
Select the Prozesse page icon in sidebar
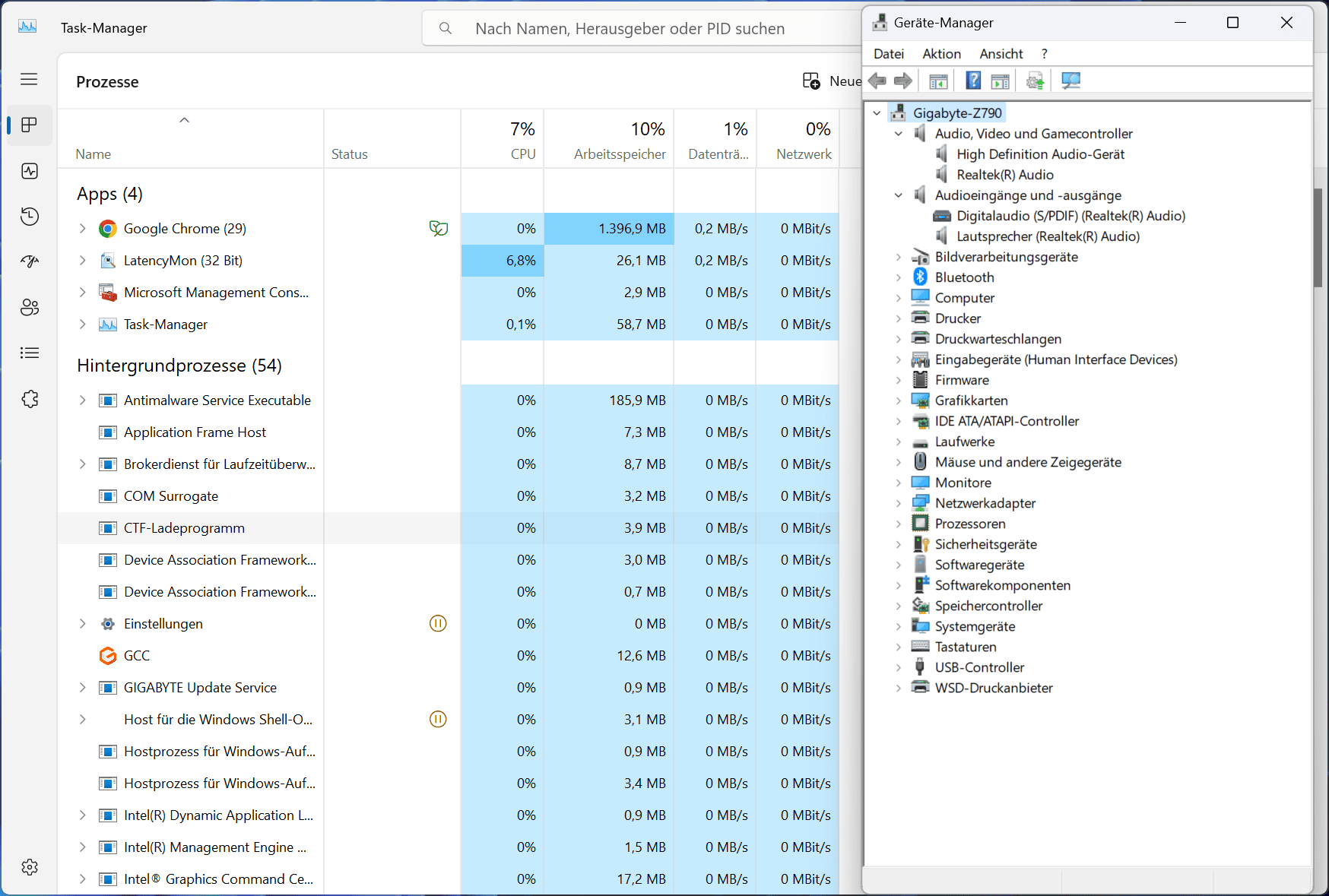(30, 125)
